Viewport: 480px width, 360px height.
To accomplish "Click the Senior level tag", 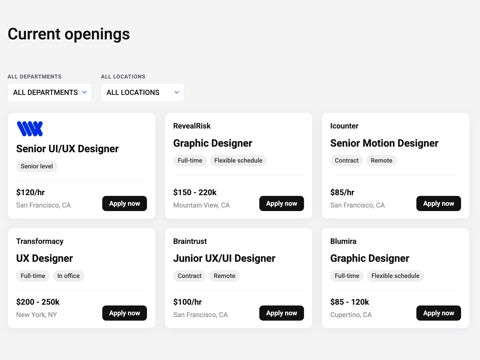I will click(37, 166).
